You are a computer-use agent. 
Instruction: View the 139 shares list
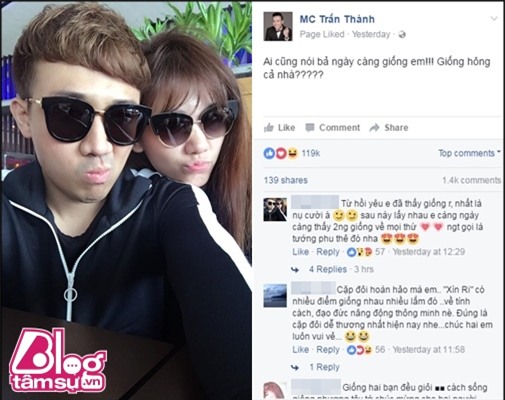[286, 180]
